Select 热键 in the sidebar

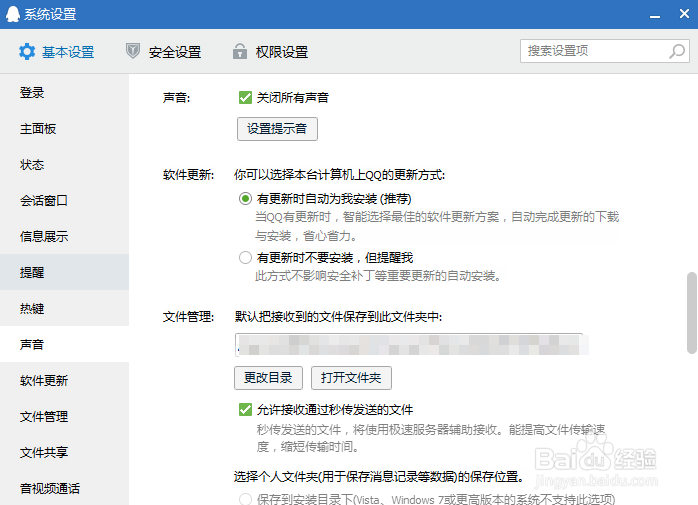point(65,308)
